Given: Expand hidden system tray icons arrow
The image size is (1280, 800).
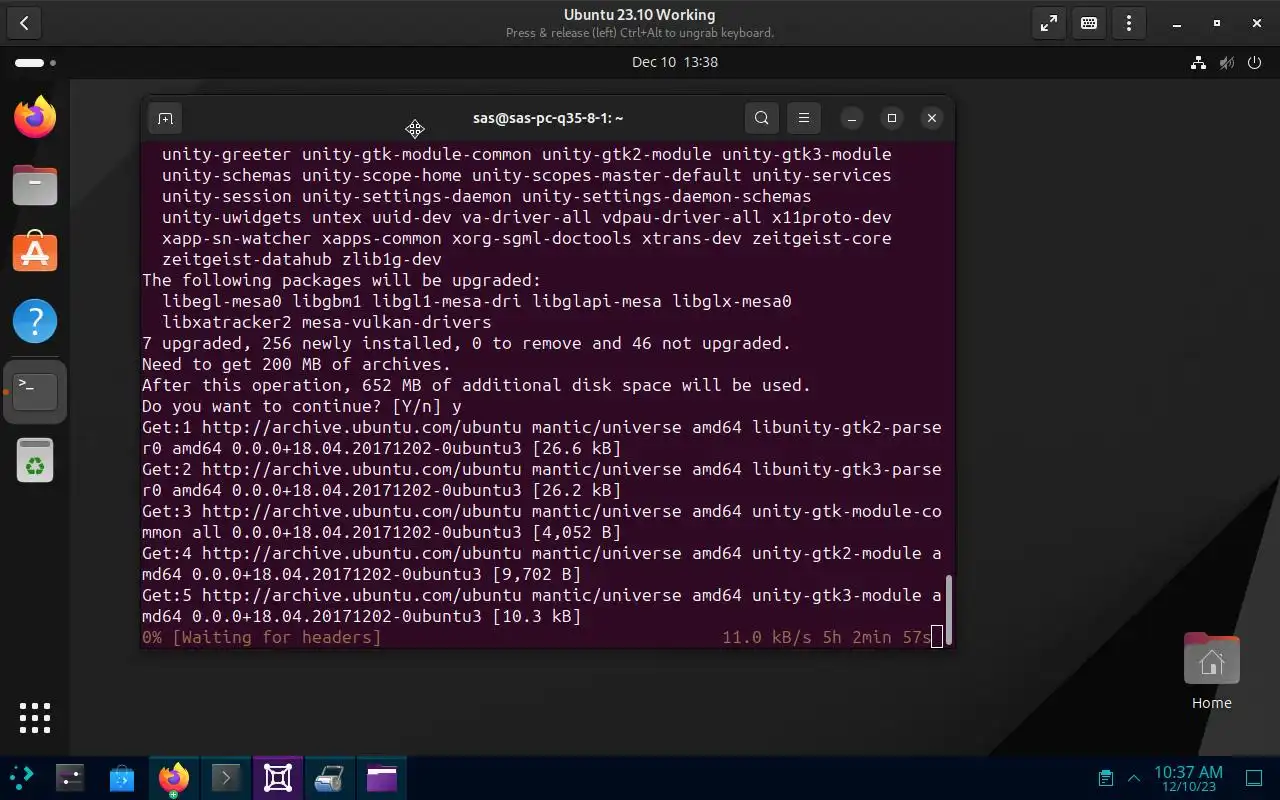Looking at the screenshot, I should point(1134,778).
